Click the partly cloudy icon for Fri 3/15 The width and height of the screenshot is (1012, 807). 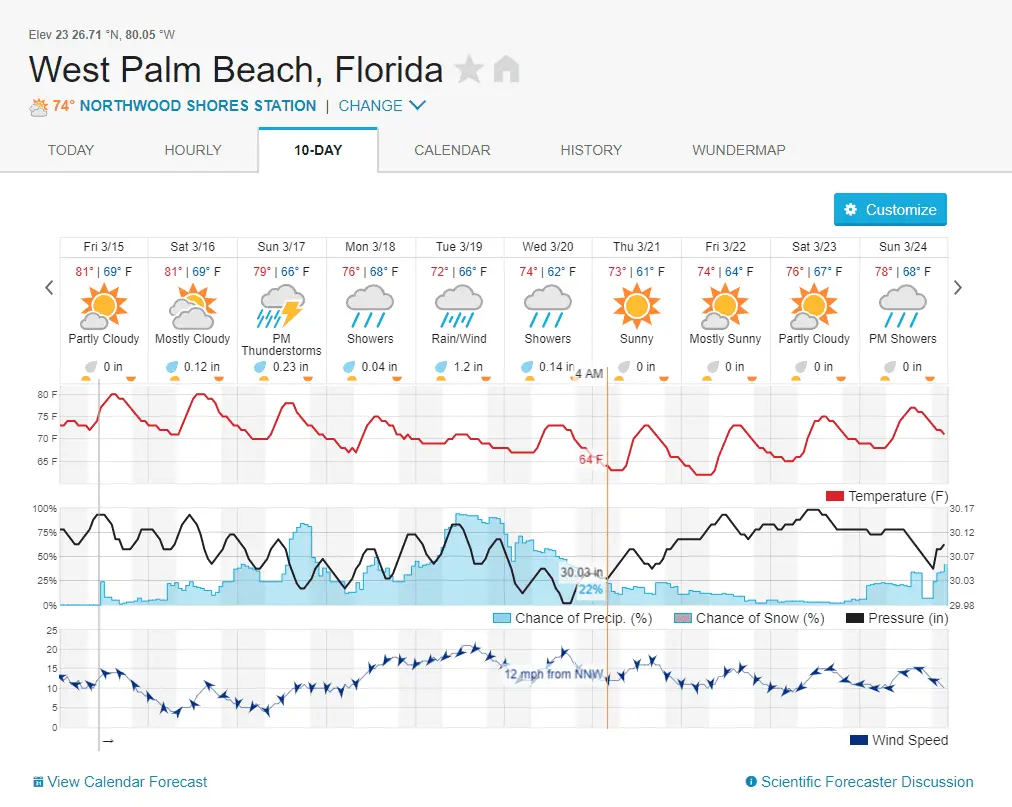(x=104, y=305)
